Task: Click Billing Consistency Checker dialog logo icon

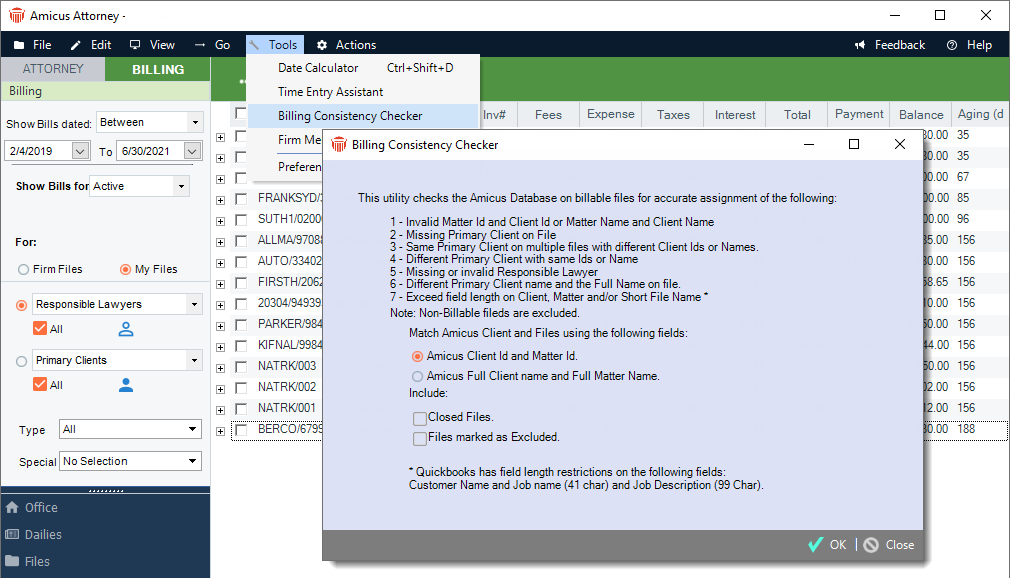Action: tap(339, 145)
